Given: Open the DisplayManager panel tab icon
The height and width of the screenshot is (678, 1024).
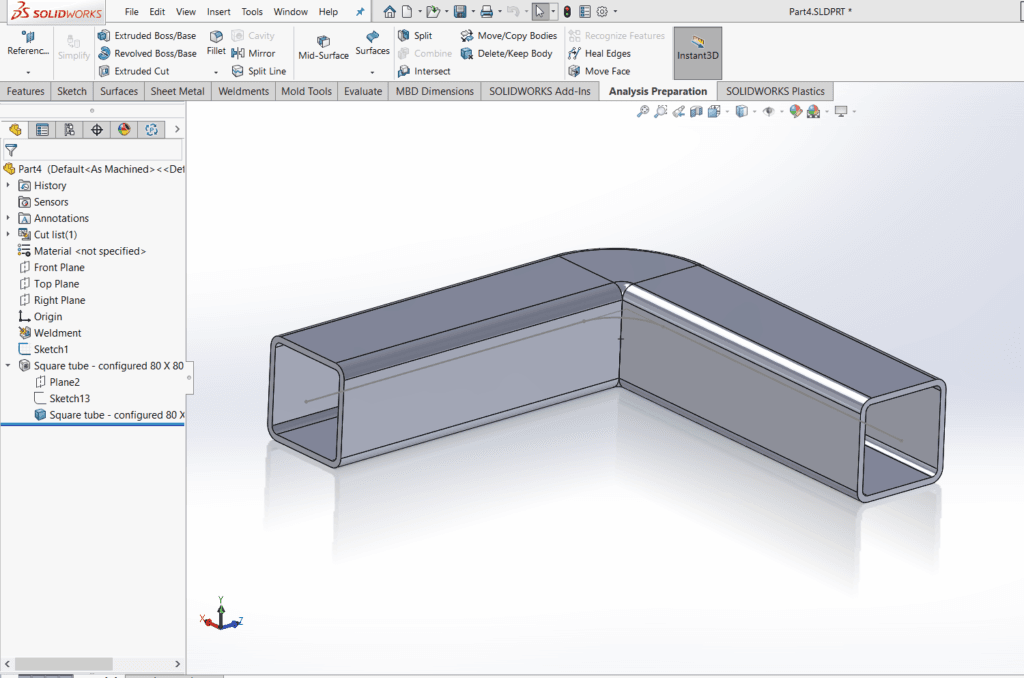Looking at the screenshot, I should pos(124,129).
